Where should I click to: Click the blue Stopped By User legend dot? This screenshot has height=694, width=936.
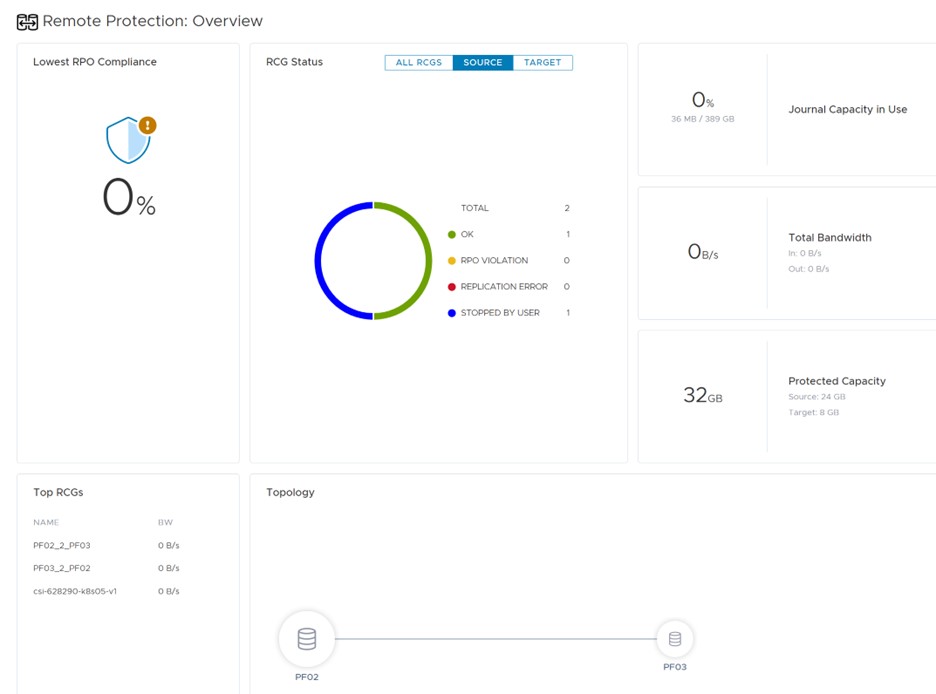pyautogui.click(x=452, y=313)
